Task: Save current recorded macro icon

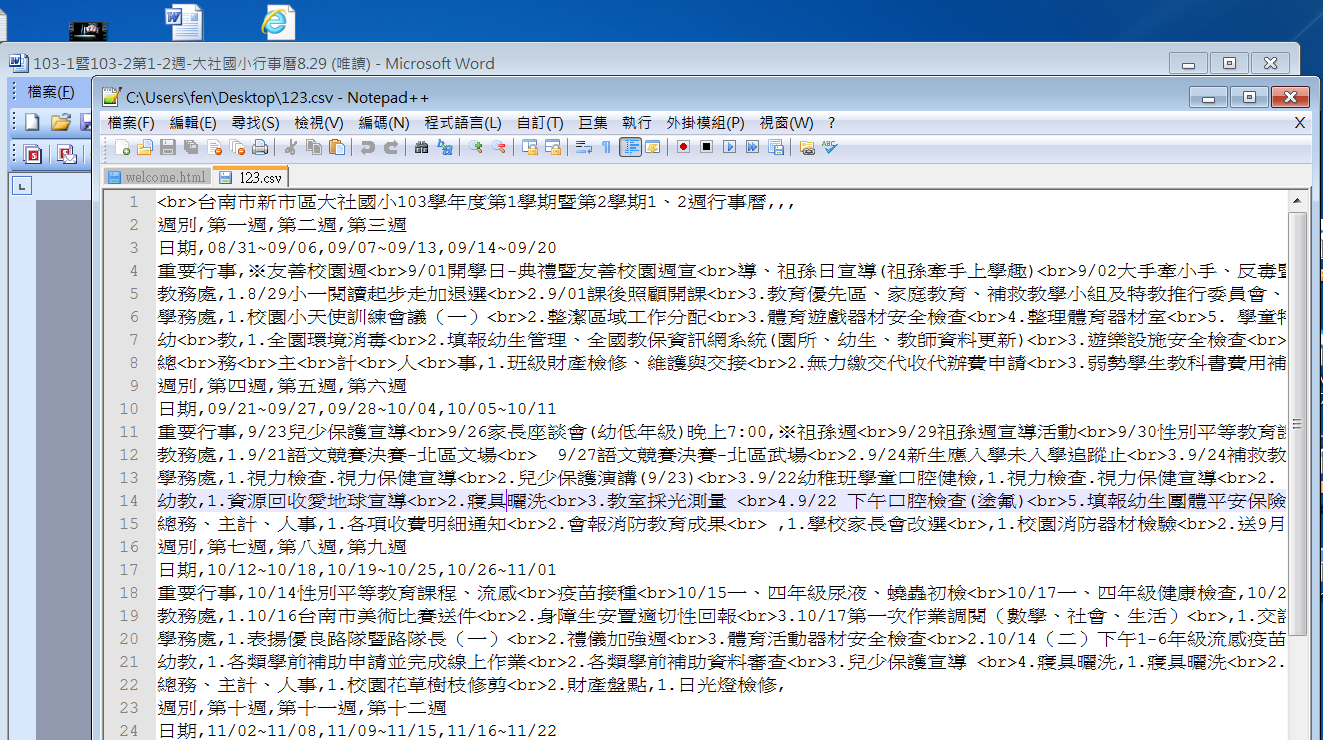Action: click(775, 147)
